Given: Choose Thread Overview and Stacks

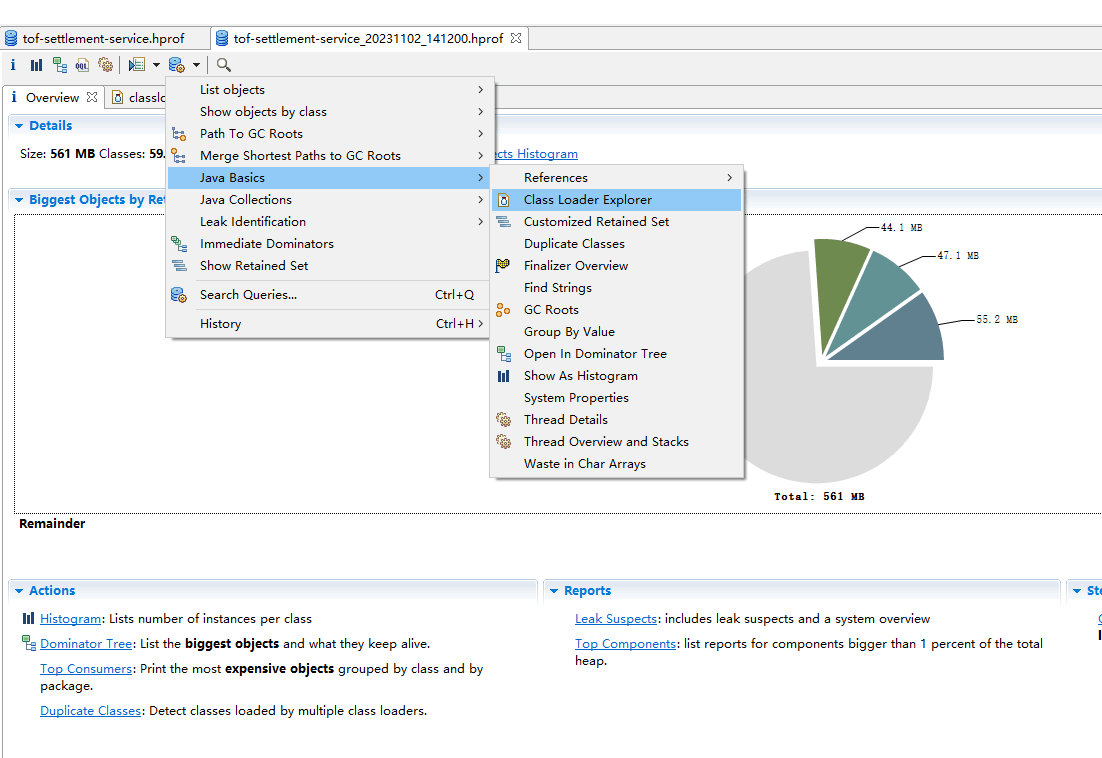Looking at the screenshot, I should point(605,442).
